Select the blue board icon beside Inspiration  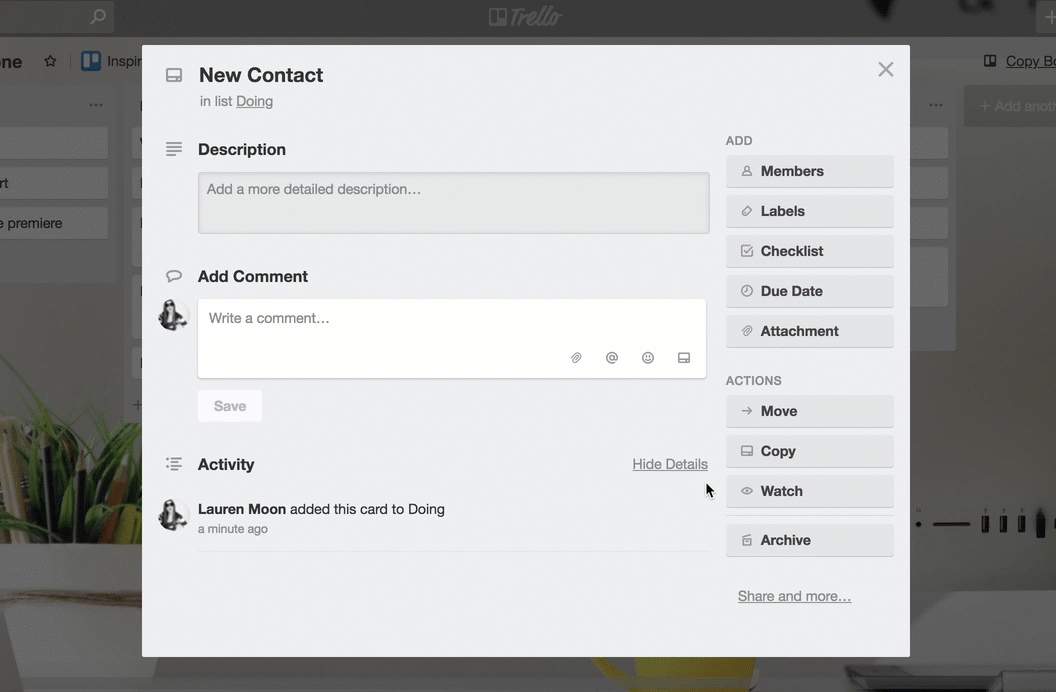(90, 60)
